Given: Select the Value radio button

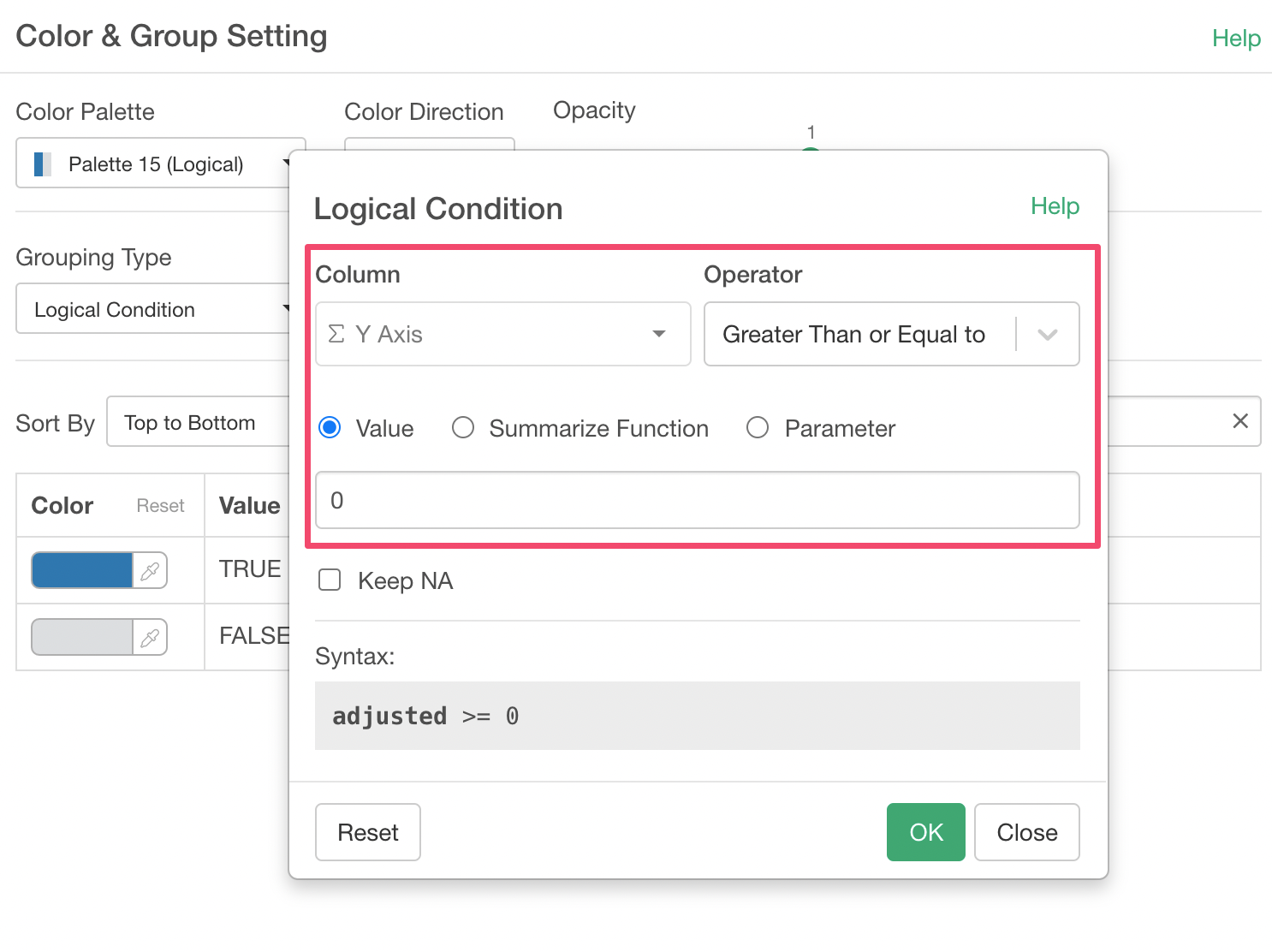Looking at the screenshot, I should pos(330,428).
